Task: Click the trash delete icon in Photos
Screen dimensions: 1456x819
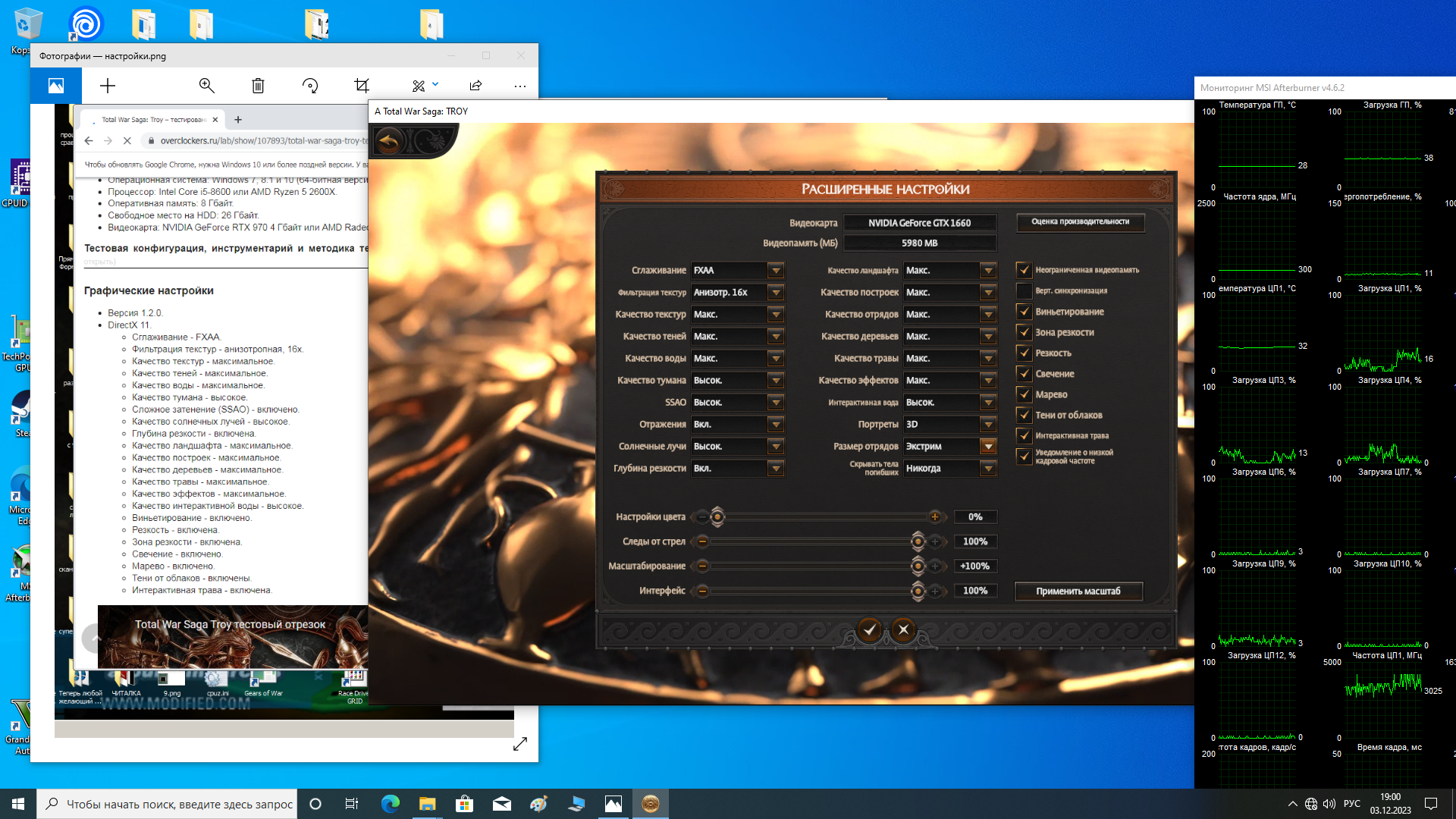Action: [x=258, y=86]
